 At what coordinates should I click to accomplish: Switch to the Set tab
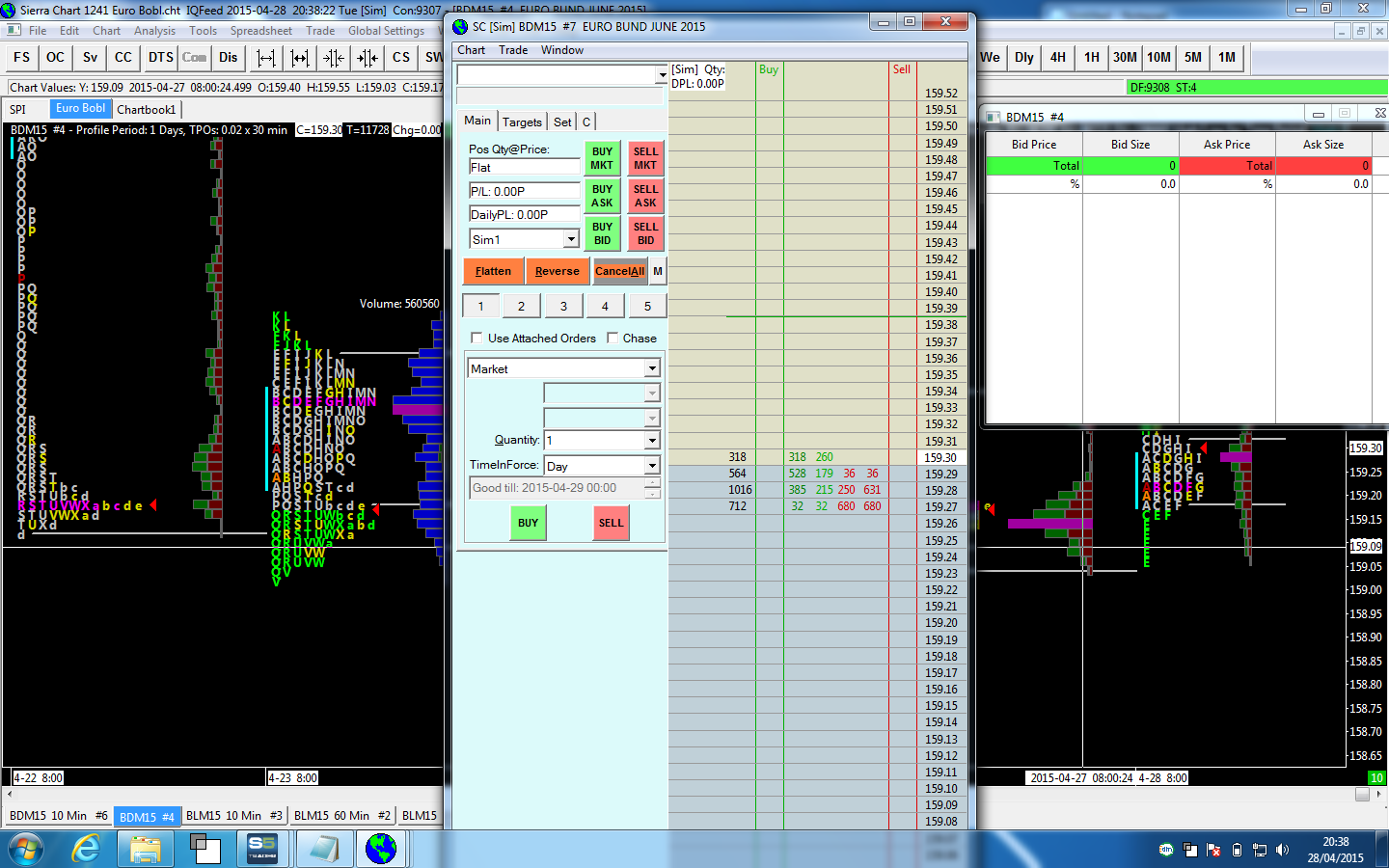(x=562, y=122)
